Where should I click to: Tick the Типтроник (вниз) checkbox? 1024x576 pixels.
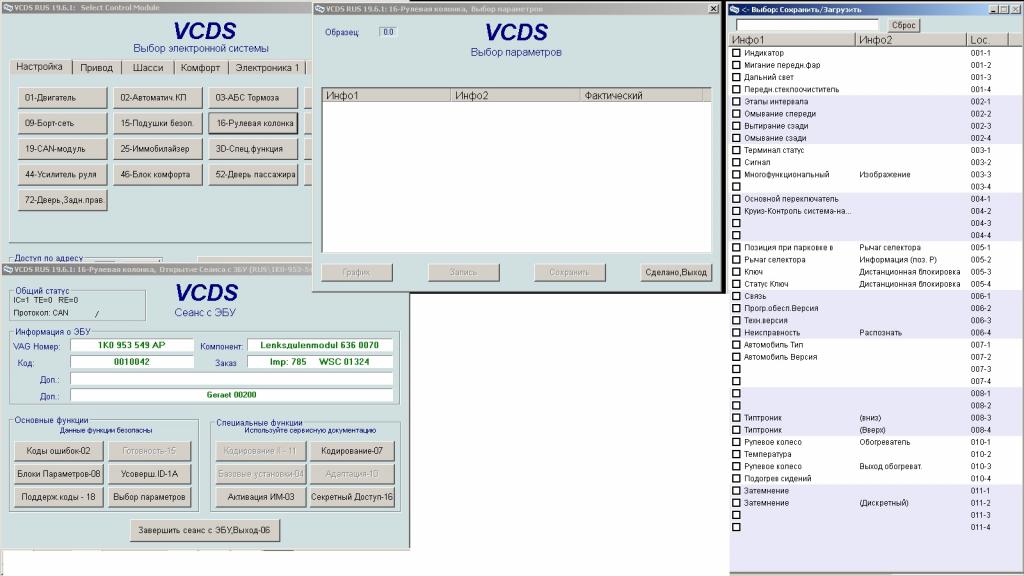pyautogui.click(x=736, y=419)
